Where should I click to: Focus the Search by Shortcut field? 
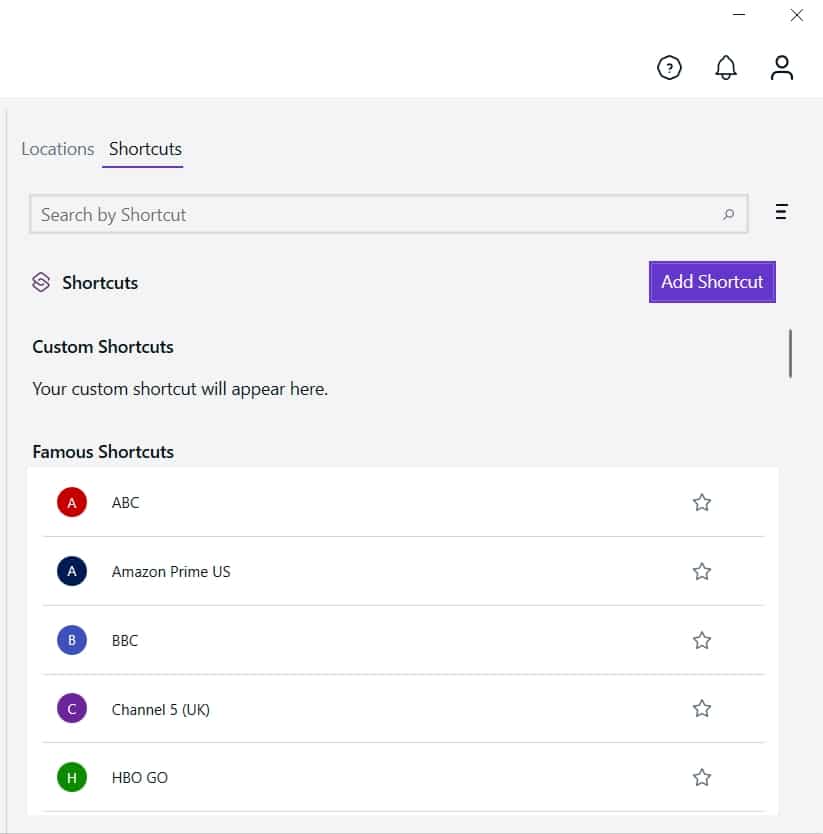(x=388, y=214)
